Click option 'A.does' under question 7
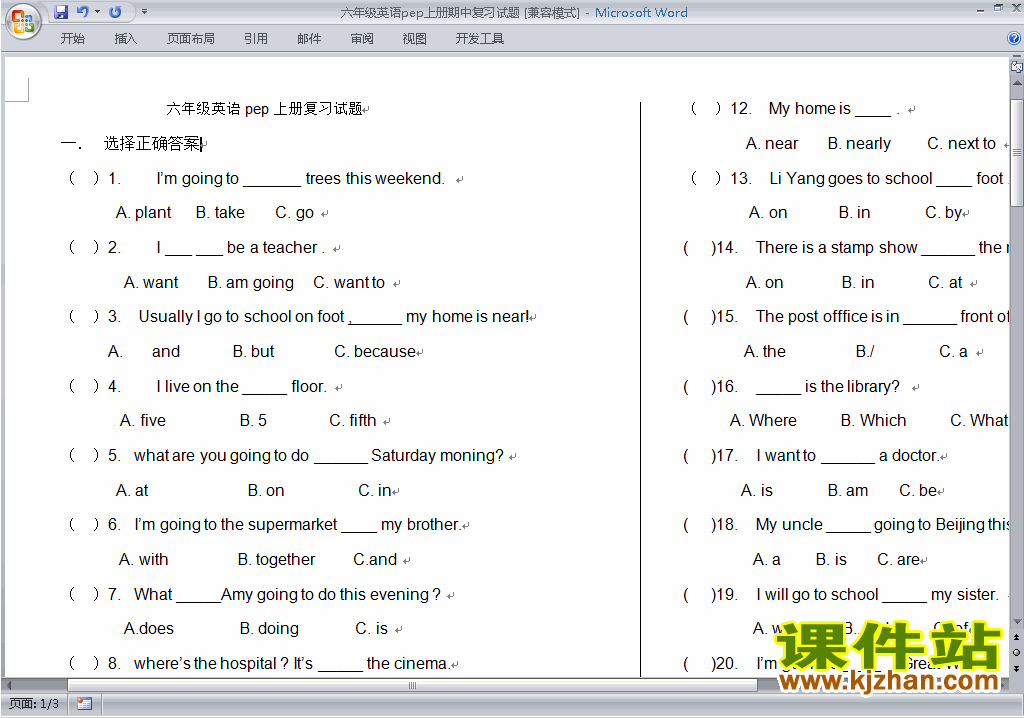Screen dimensions: 1024x718 click(x=149, y=629)
